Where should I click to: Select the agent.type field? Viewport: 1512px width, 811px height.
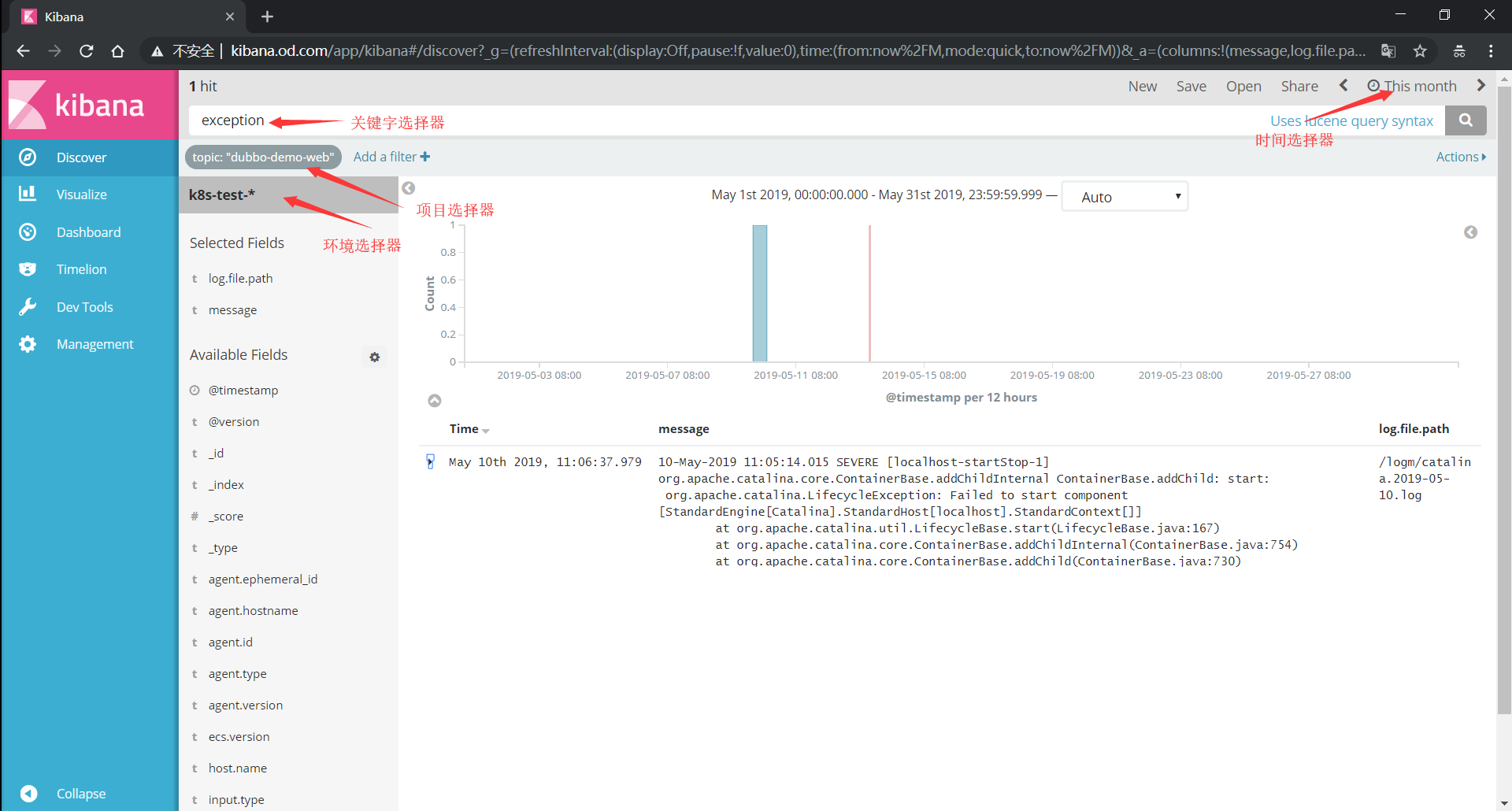tap(237, 673)
